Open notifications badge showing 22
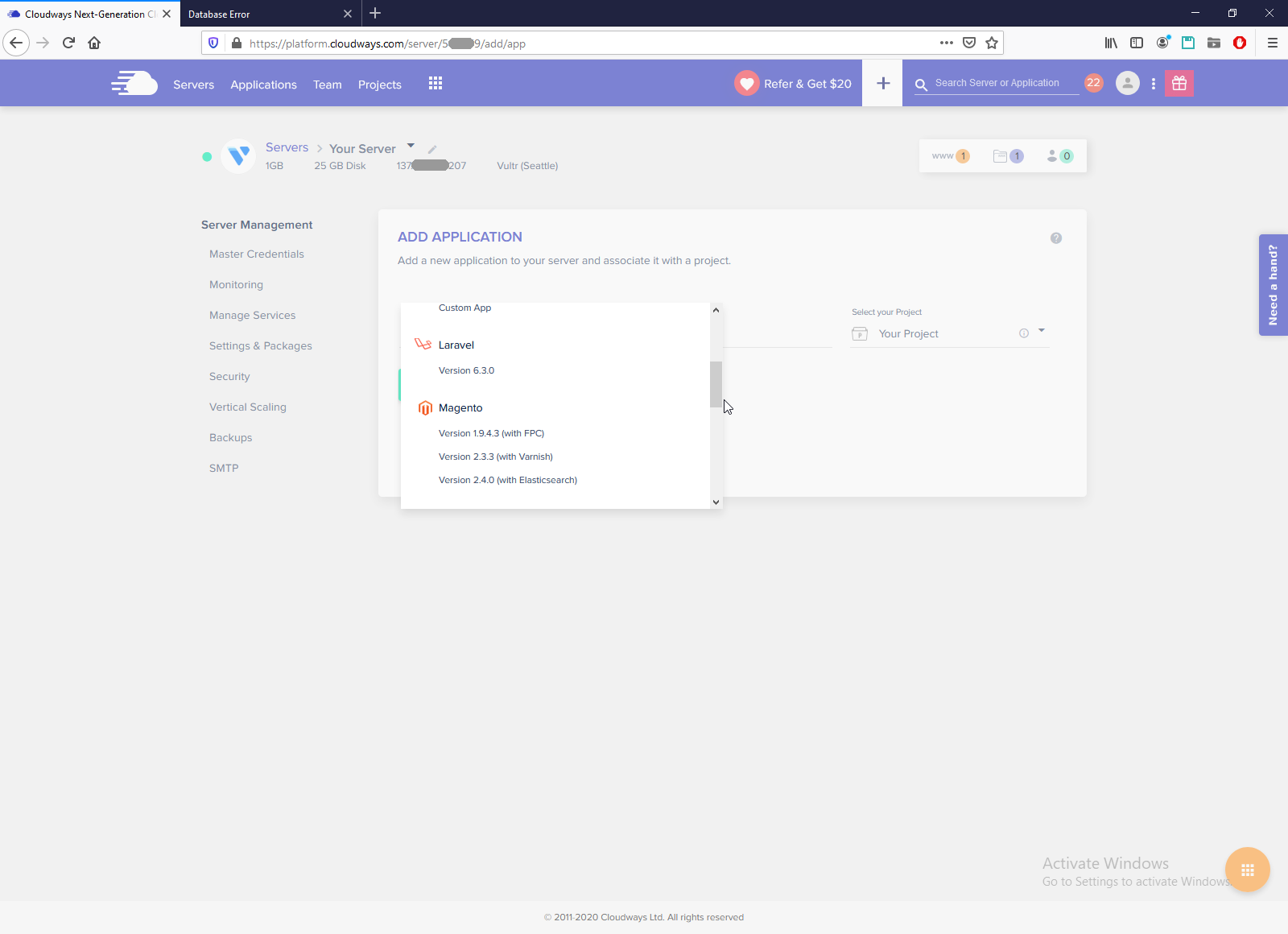 pos(1093,83)
